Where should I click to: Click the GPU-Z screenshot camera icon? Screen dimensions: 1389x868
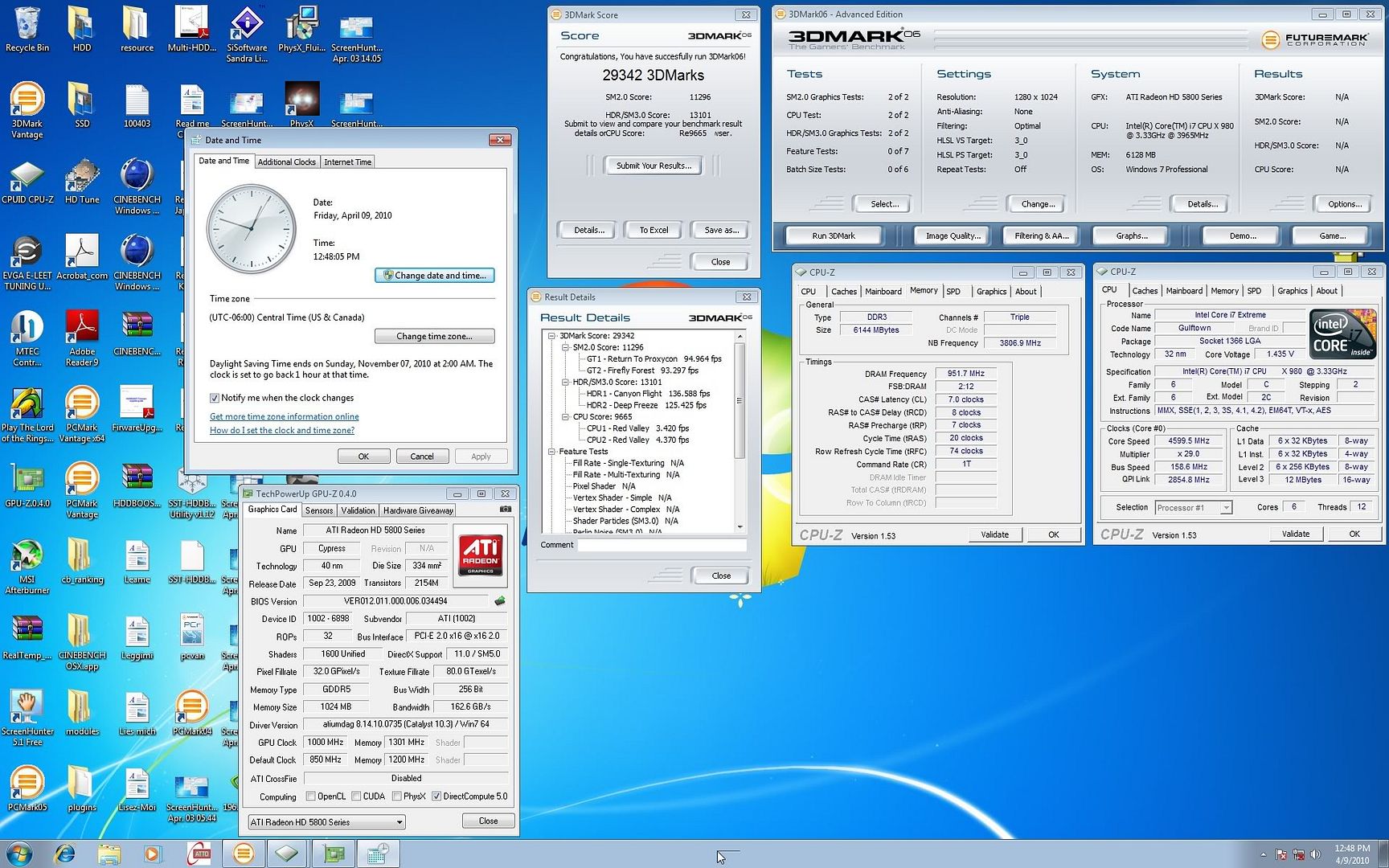pyautogui.click(x=505, y=510)
